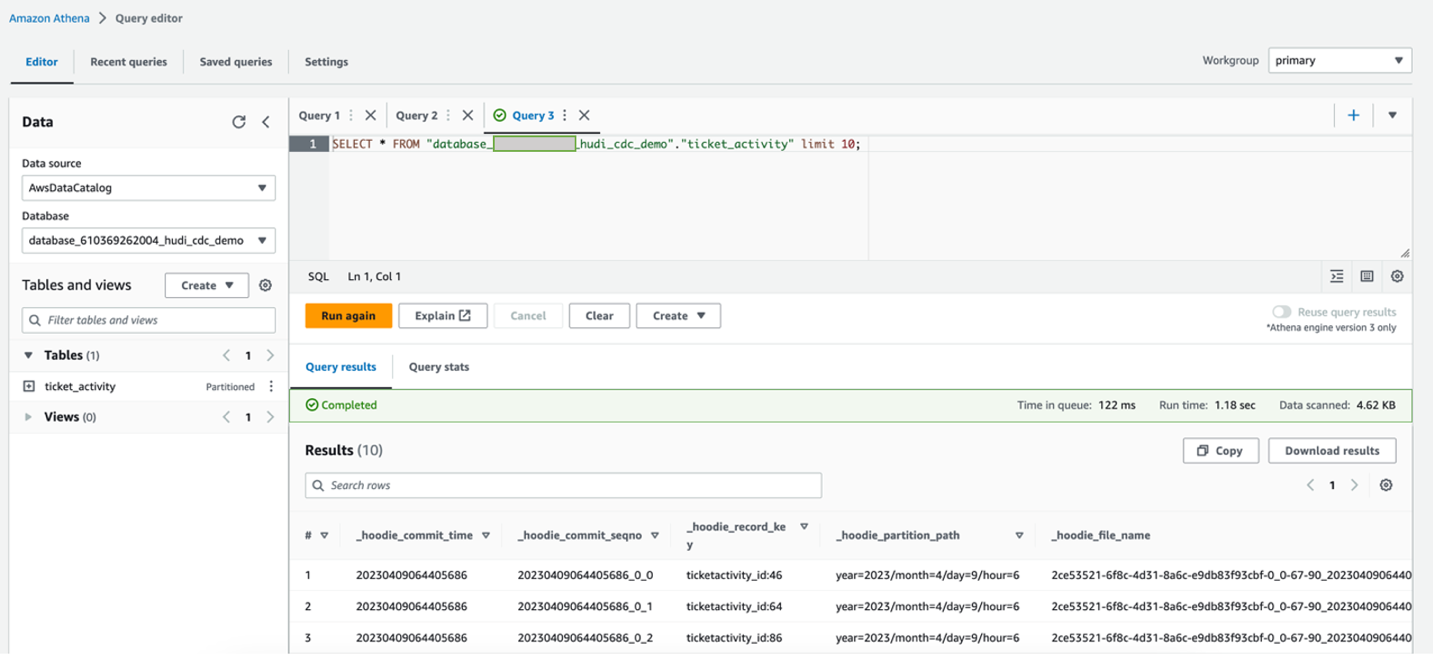
Task: Click the Search rows input field
Action: point(563,486)
